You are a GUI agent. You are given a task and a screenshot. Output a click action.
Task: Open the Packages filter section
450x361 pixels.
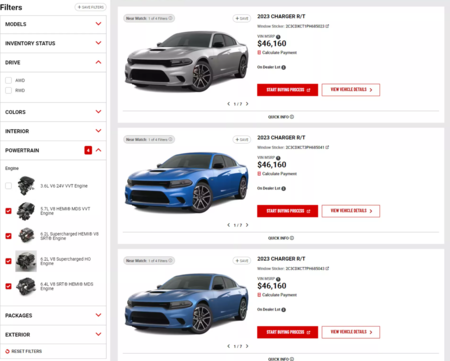[53, 315]
